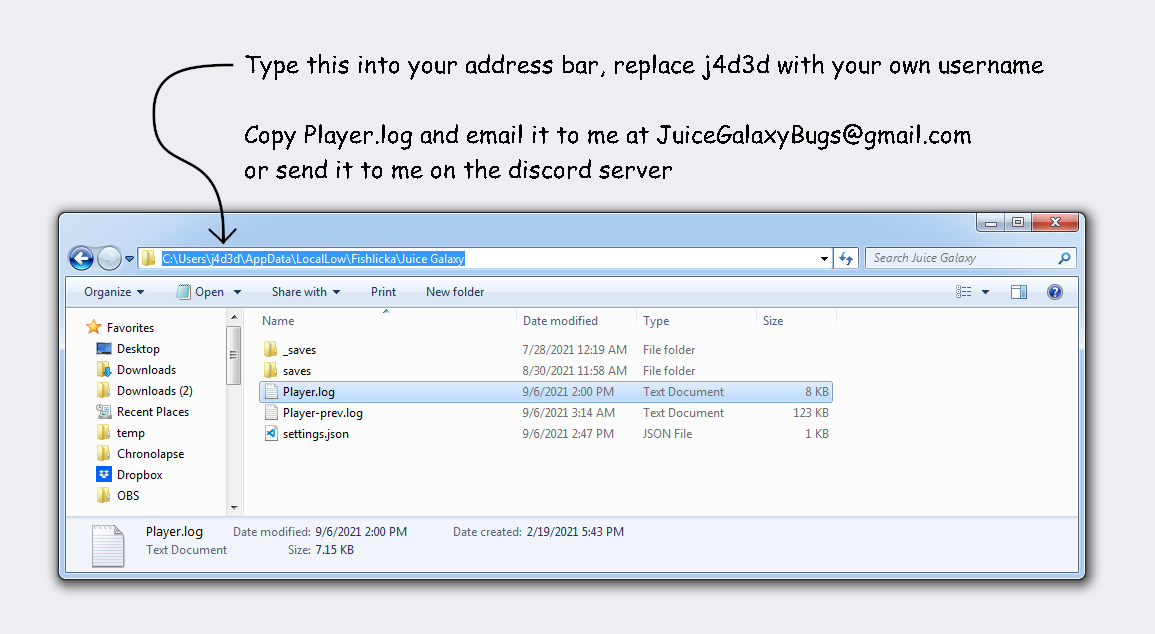1155x634 pixels.
Task: Click the navigation pane scrollbar thumb
Action: [x=234, y=354]
